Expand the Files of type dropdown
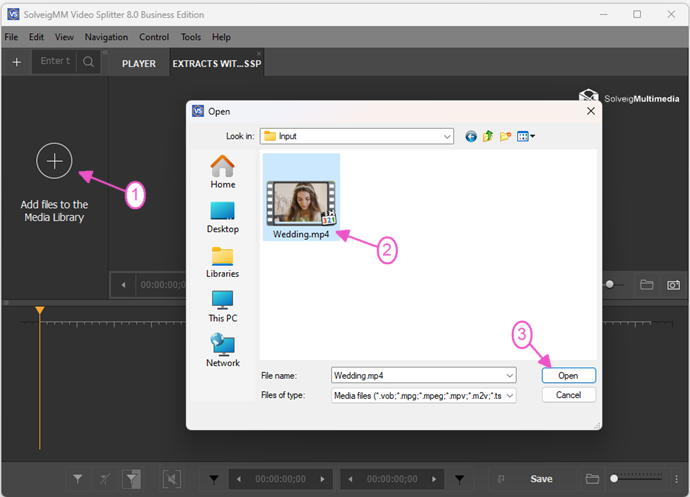This screenshot has height=497, width=690. click(510, 396)
